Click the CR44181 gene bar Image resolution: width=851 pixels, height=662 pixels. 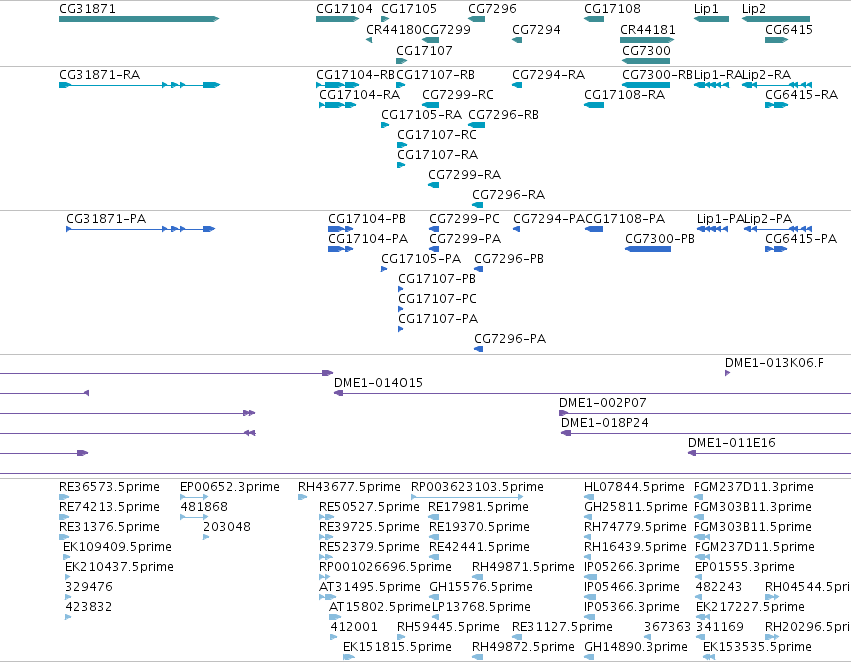tap(647, 40)
